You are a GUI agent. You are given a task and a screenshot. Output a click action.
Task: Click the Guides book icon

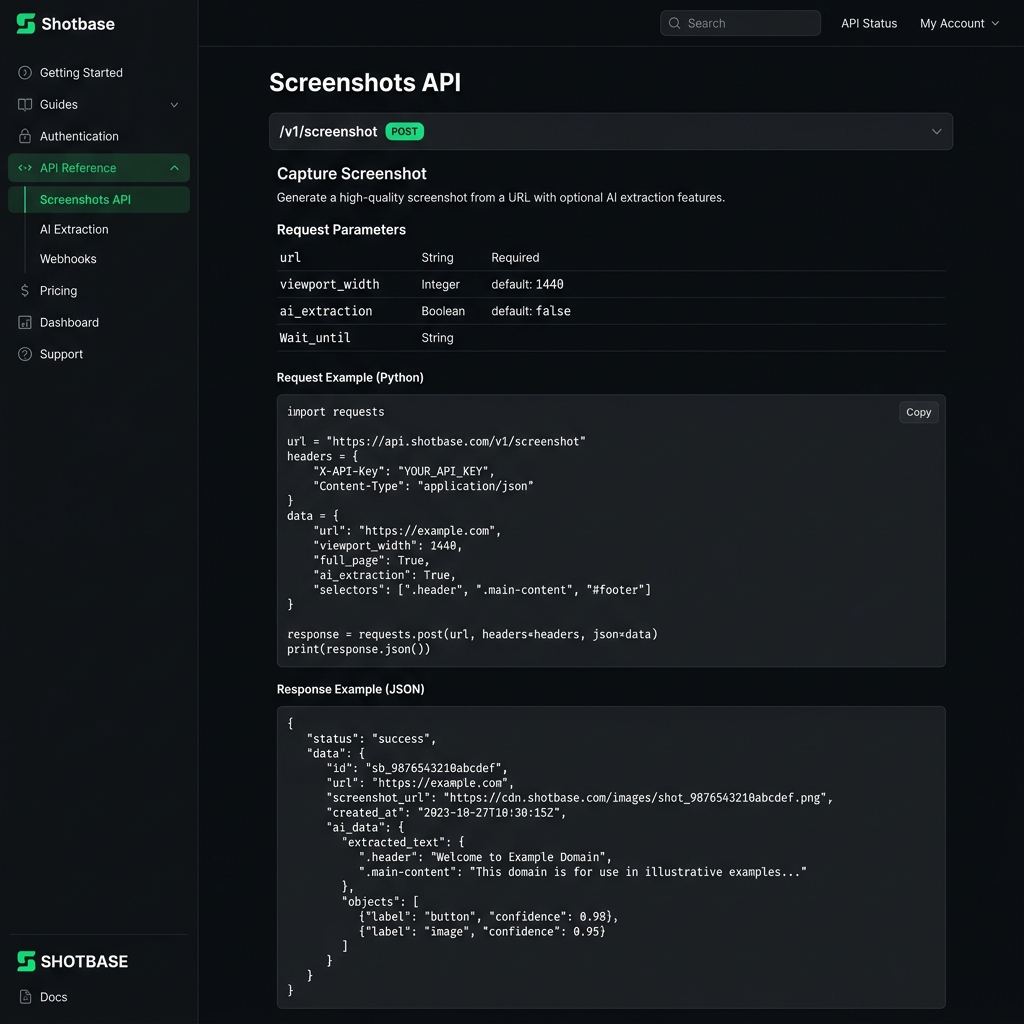tap(25, 104)
